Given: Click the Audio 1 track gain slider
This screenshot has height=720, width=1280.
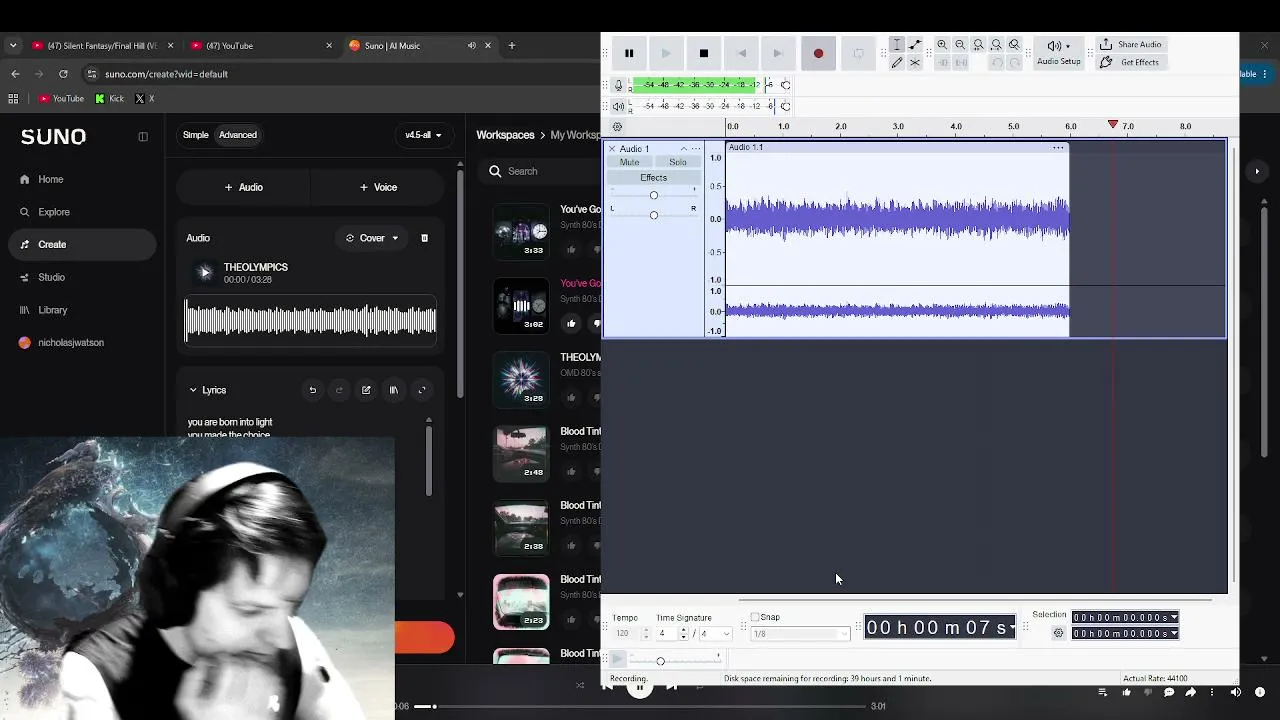Looking at the screenshot, I should coord(654,195).
